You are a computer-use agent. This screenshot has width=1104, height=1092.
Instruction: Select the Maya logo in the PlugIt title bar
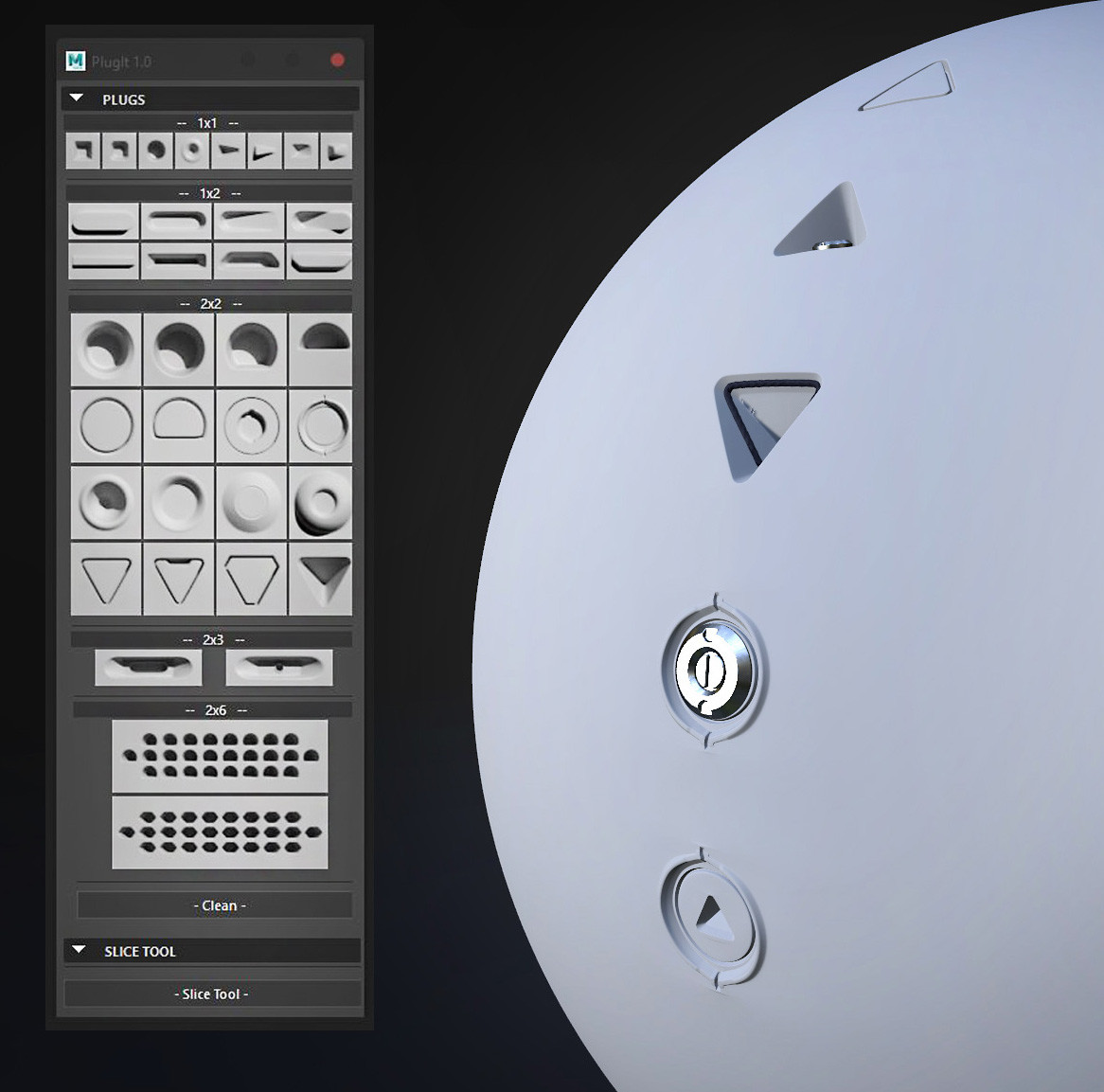[75, 59]
